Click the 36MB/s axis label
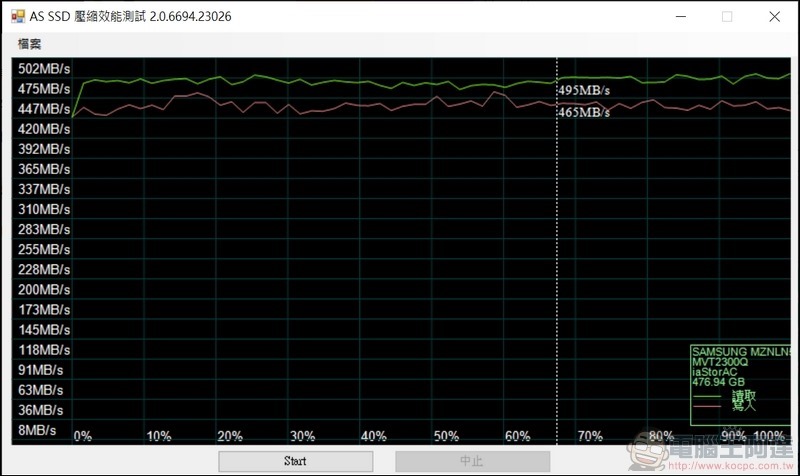800x476 pixels. point(40,410)
